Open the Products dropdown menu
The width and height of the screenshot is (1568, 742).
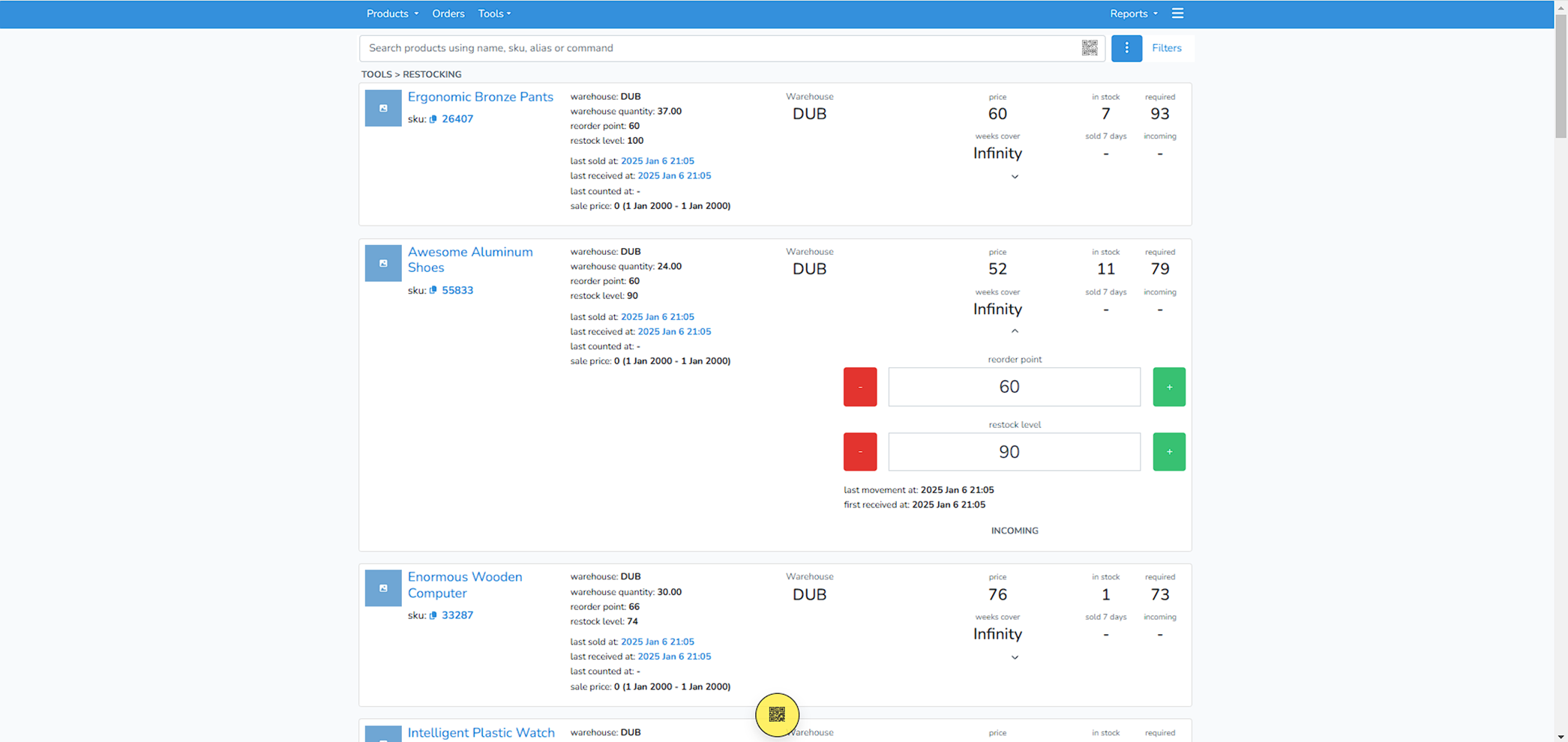click(x=391, y=13)
